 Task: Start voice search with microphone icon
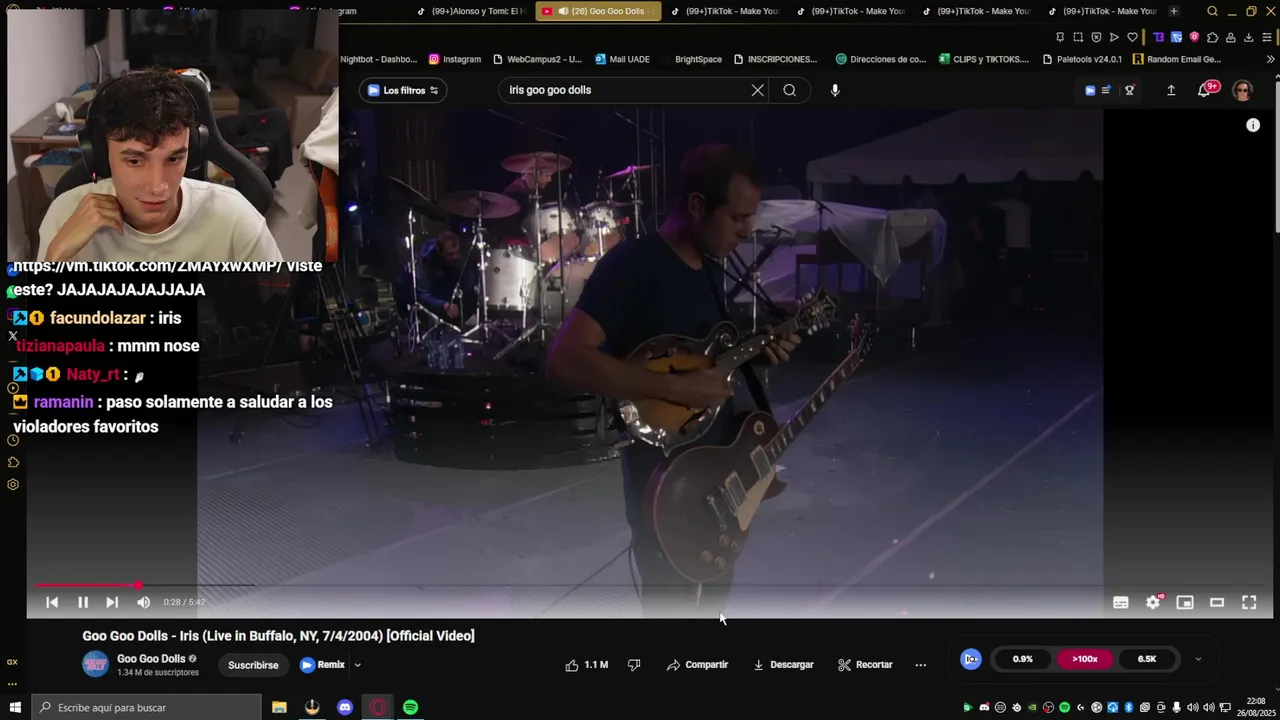point(835,90)
